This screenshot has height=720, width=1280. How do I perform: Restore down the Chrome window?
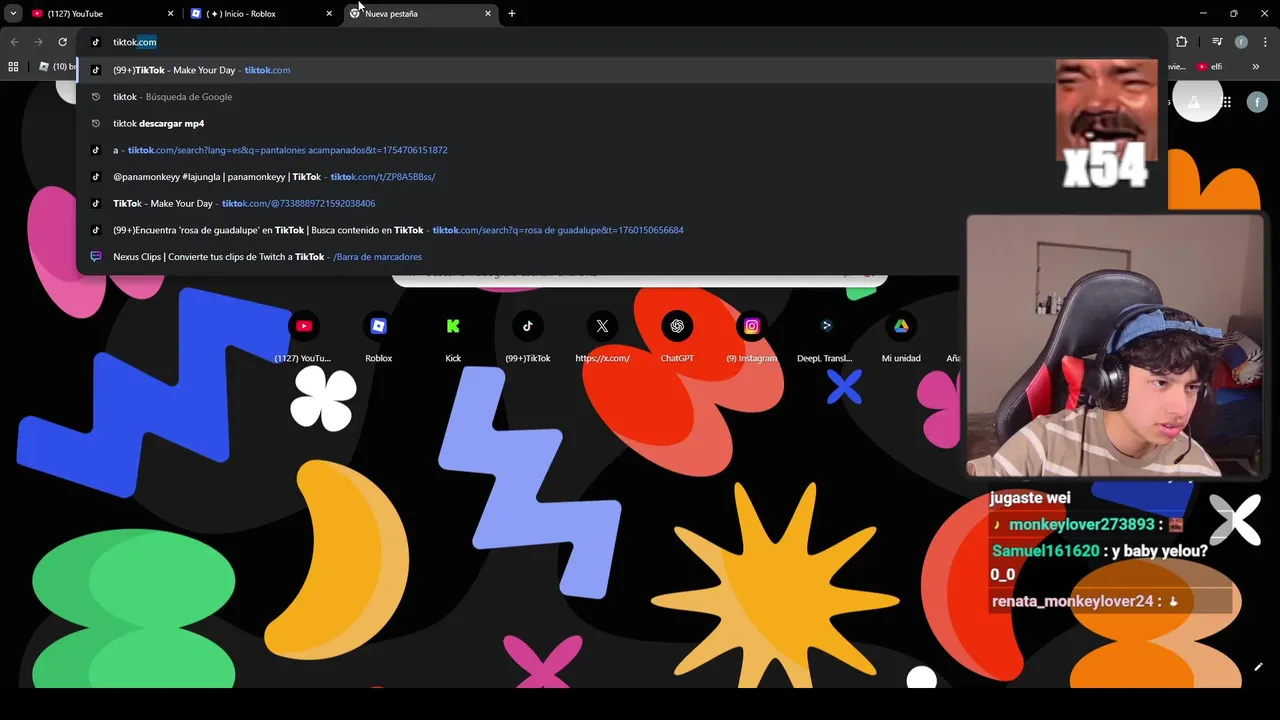(x=1233, y=14)
